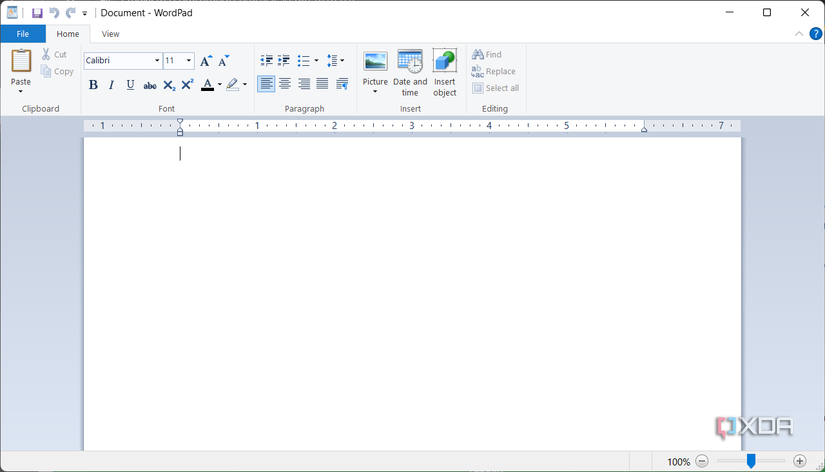Open the Customize Quick Access Toolbar arrow
Viewport: 825px width, 472px height.
pyautogui.click(x=85, y=14)
